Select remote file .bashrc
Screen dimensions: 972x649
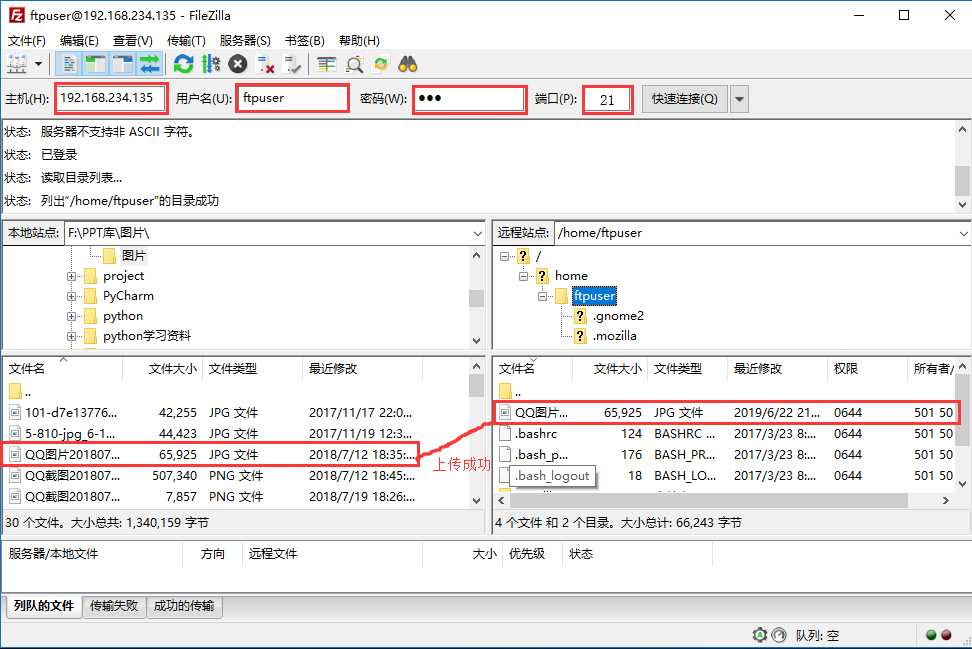pos(725,434)
